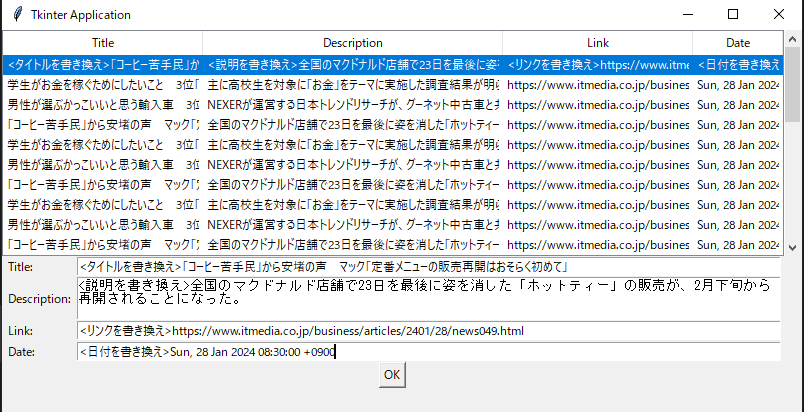
Task: Maximize the Tkinter Application window
Action: (733, 15)
